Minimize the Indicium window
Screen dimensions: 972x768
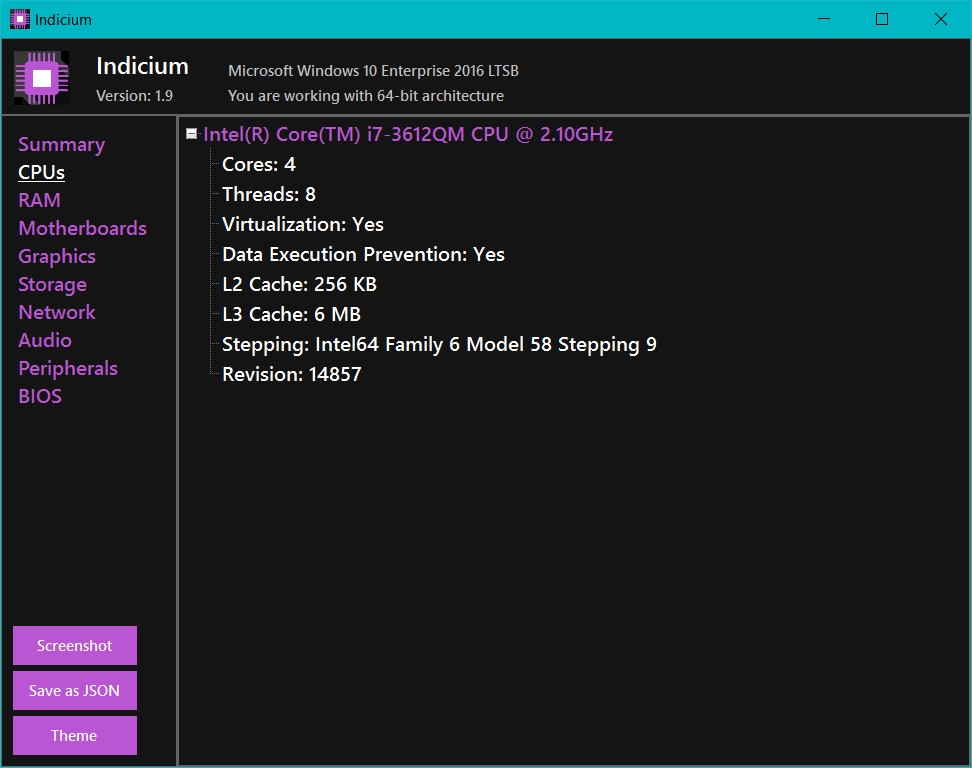[x=824, y=19]
